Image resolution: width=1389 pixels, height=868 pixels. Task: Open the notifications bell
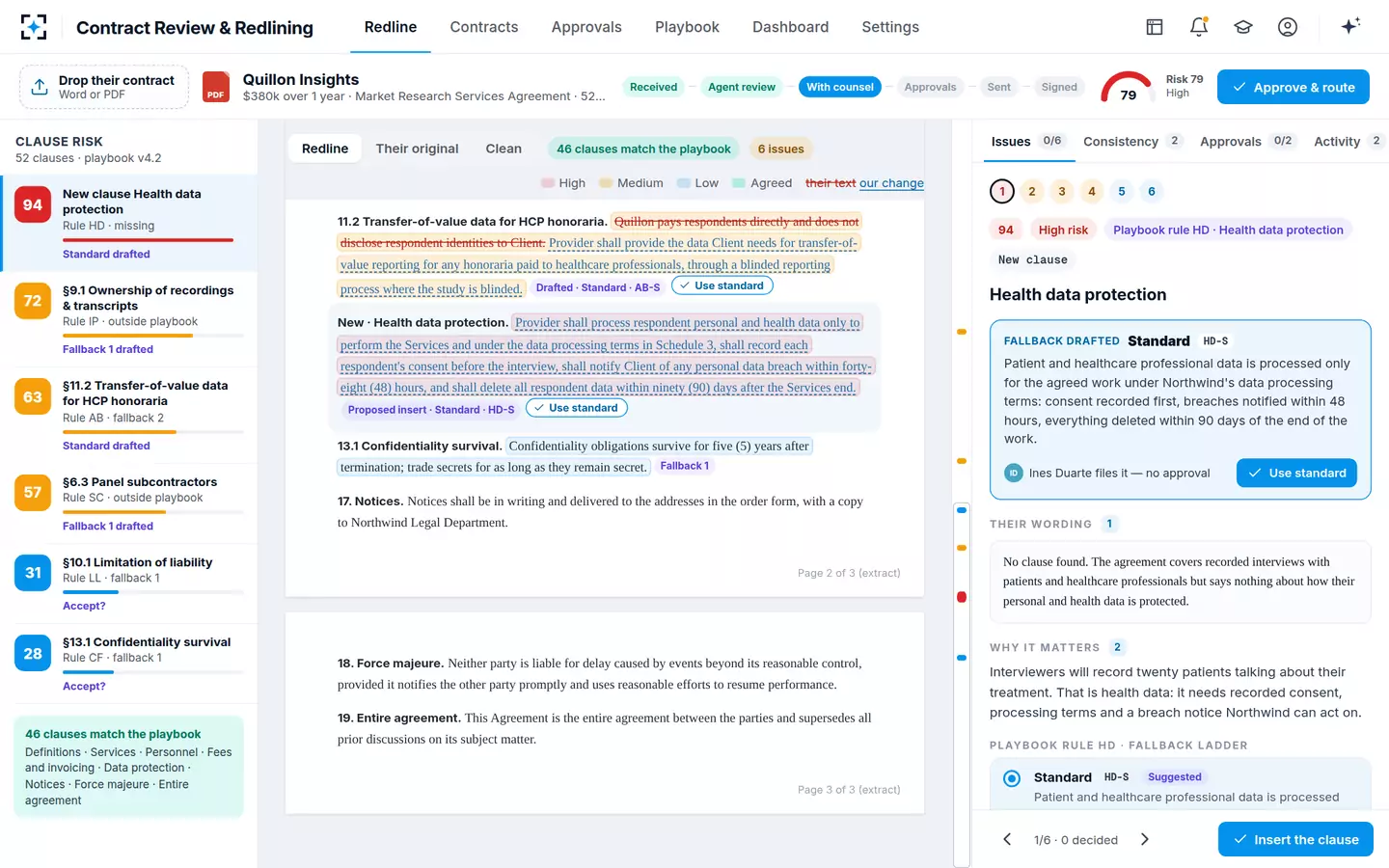click(x=1199, y=27)
